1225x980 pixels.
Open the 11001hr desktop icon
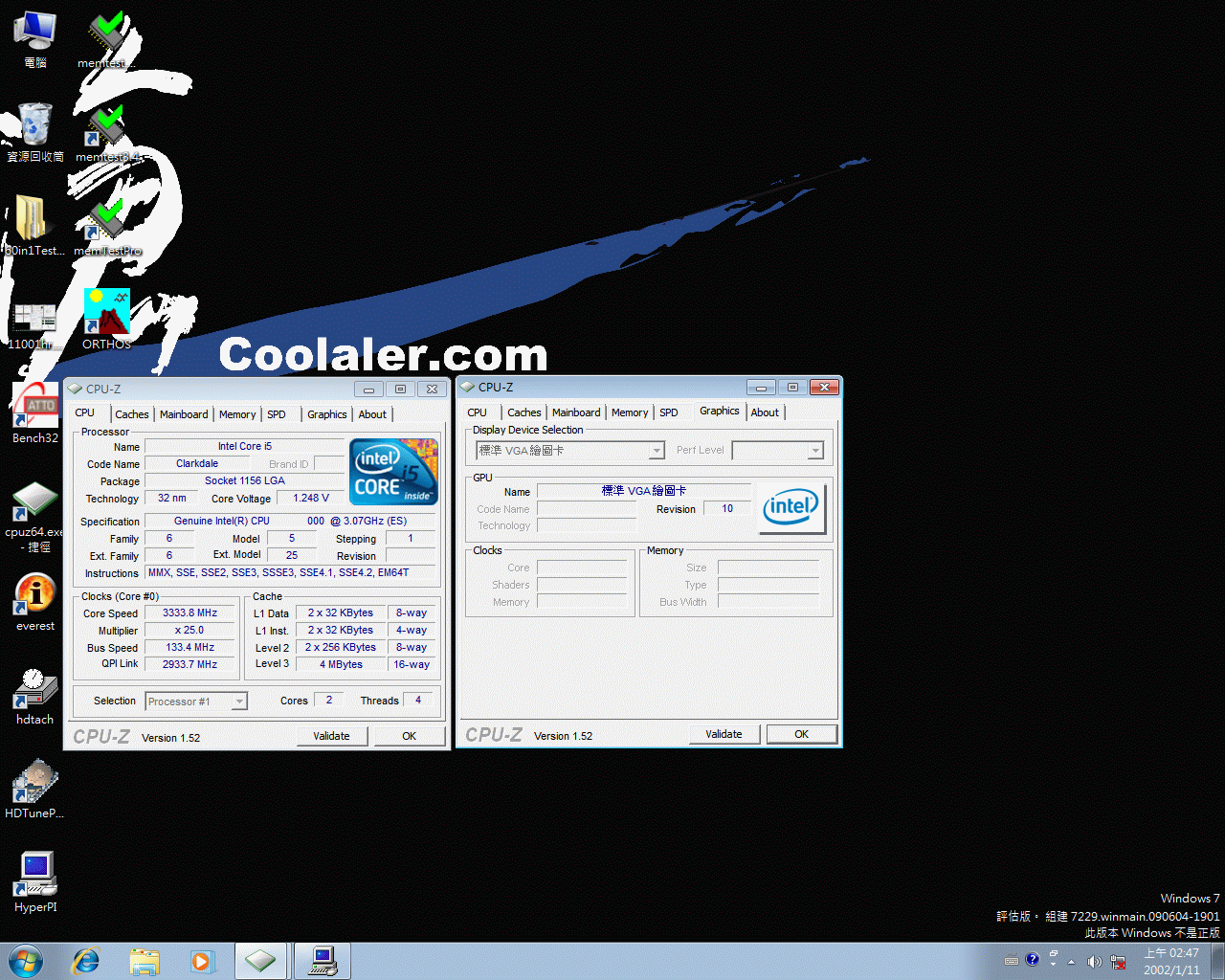[34, 323]
